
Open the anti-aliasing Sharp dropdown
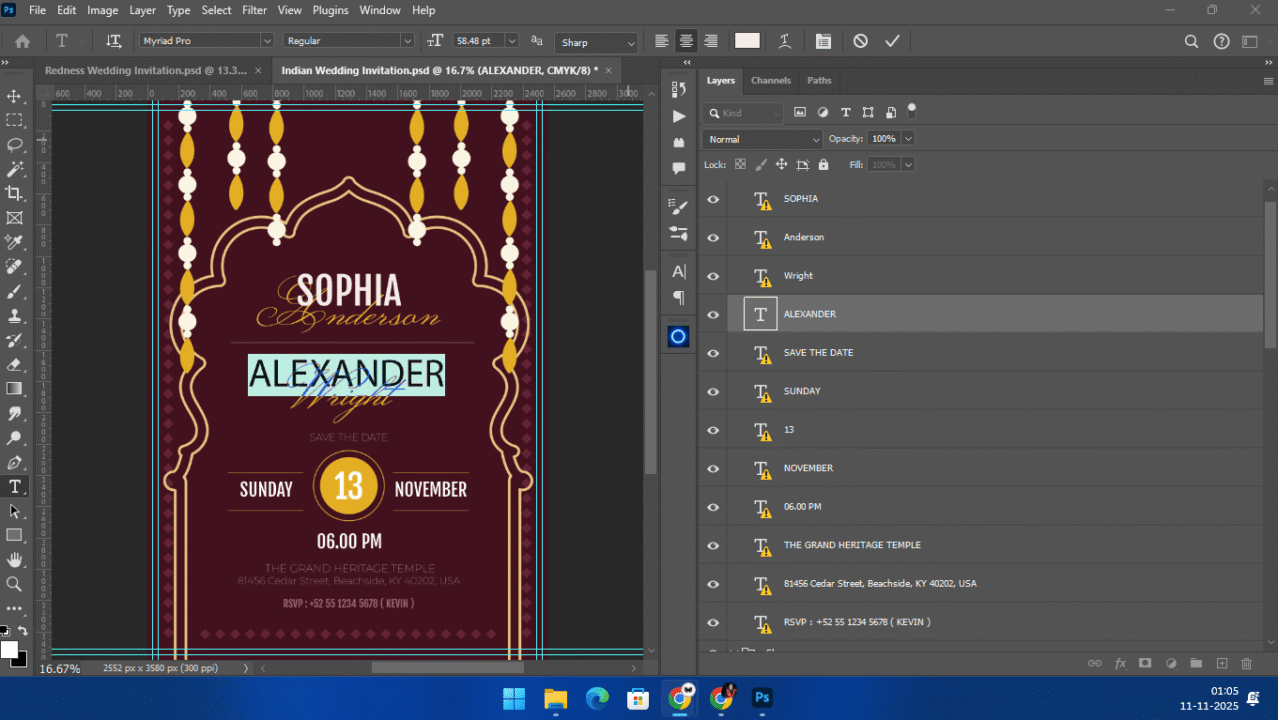pos(597,42)
